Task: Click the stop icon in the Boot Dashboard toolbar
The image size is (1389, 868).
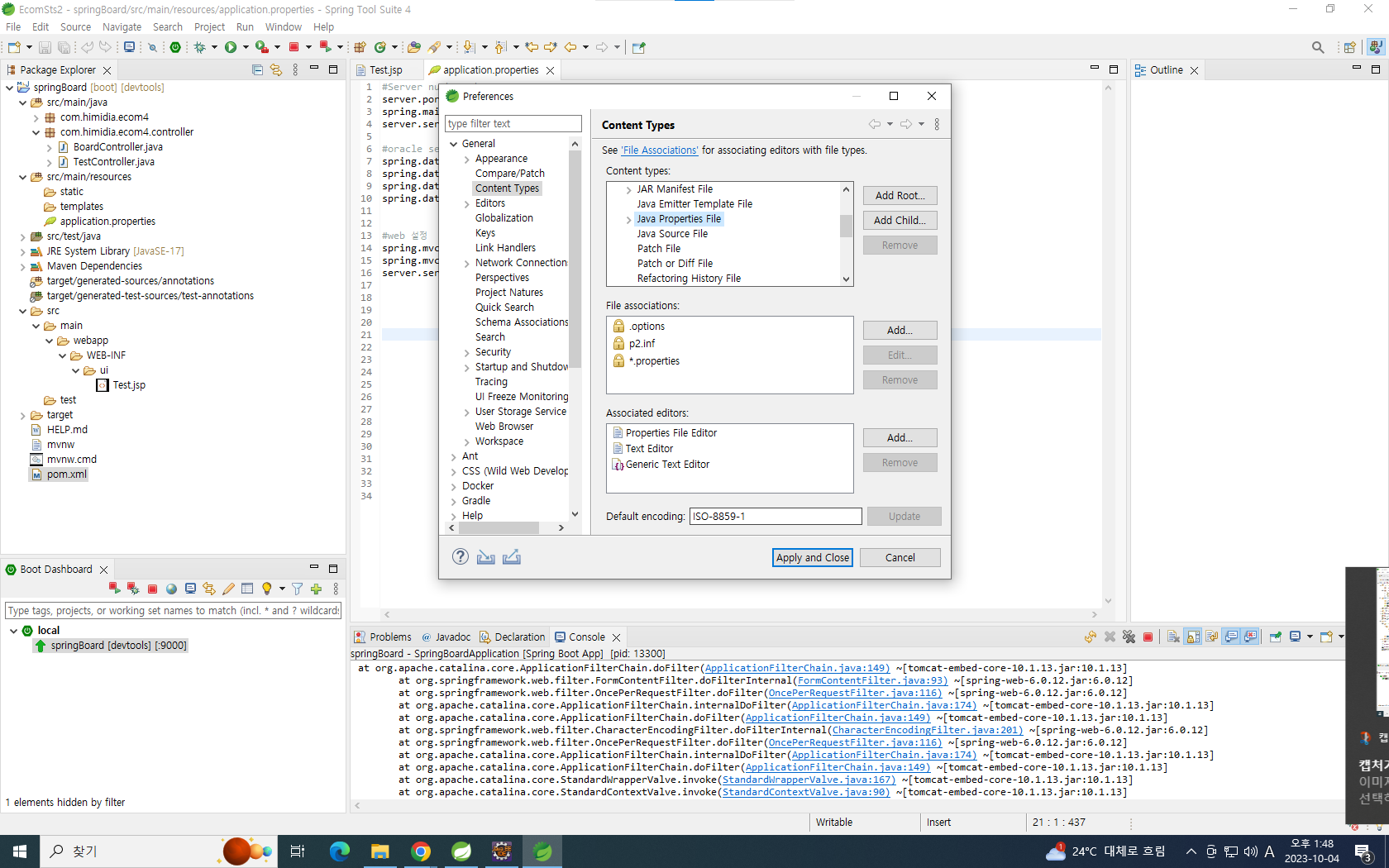Action: pyautogui.click(x=152, y=589)
